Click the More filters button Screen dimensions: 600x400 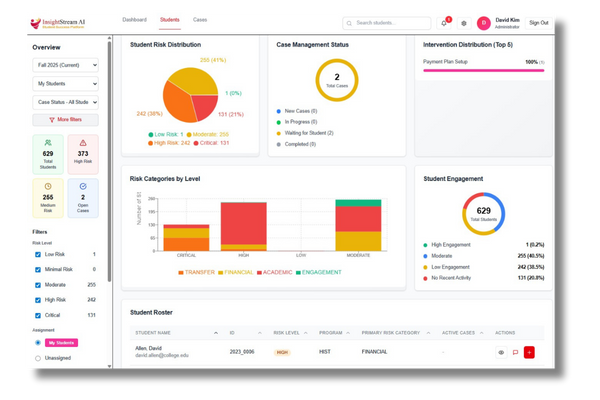coord(66,120)
